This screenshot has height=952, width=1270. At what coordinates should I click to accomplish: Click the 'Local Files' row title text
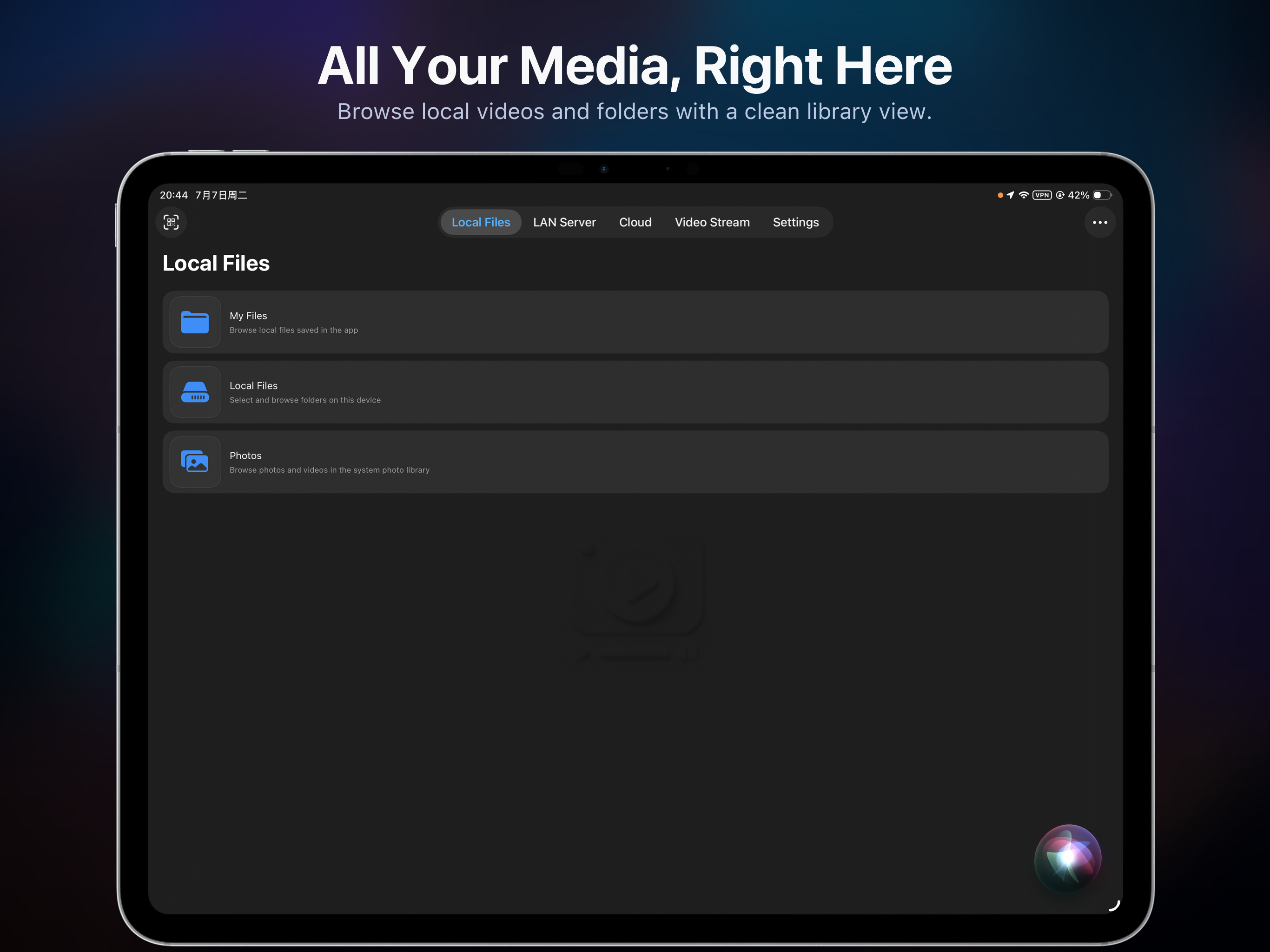click(x=253, y=386)
